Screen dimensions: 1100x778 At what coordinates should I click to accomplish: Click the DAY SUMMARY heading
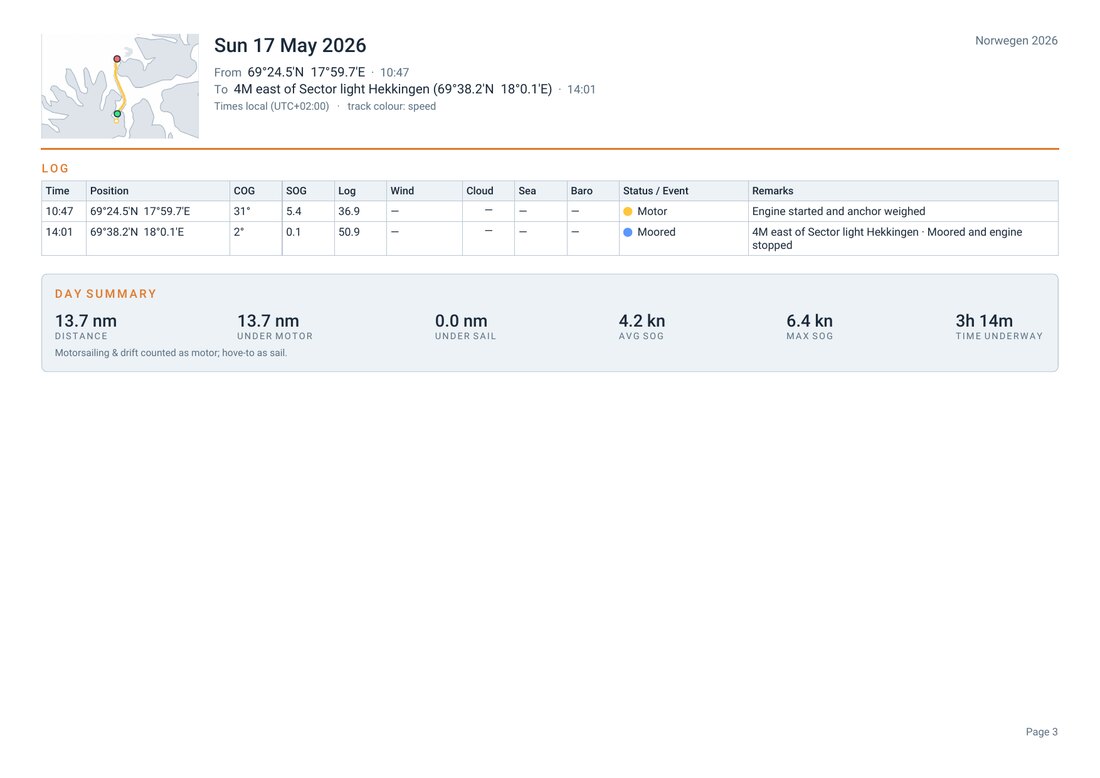tap(106, 294)
